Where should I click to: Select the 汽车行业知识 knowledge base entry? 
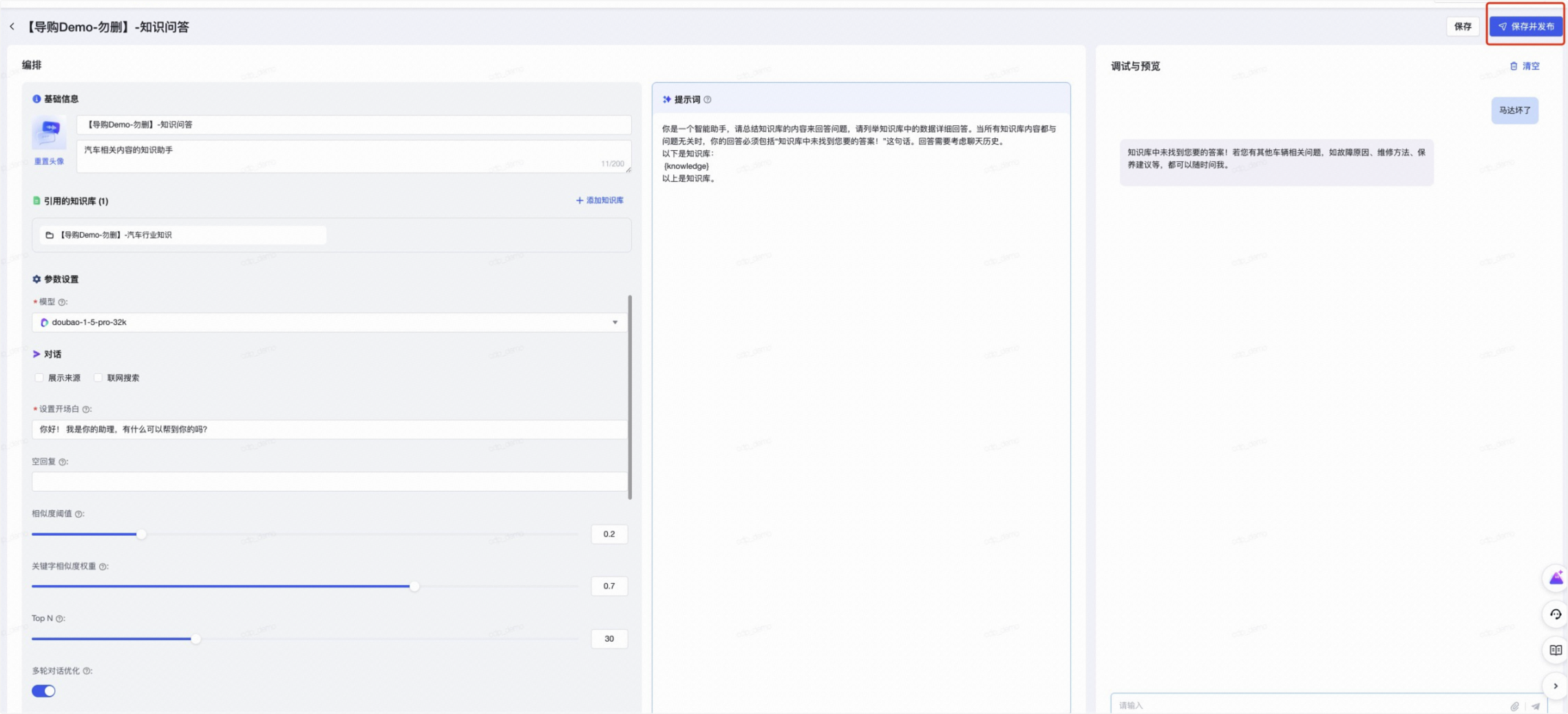pyautogui.click(x=182, y=235)
